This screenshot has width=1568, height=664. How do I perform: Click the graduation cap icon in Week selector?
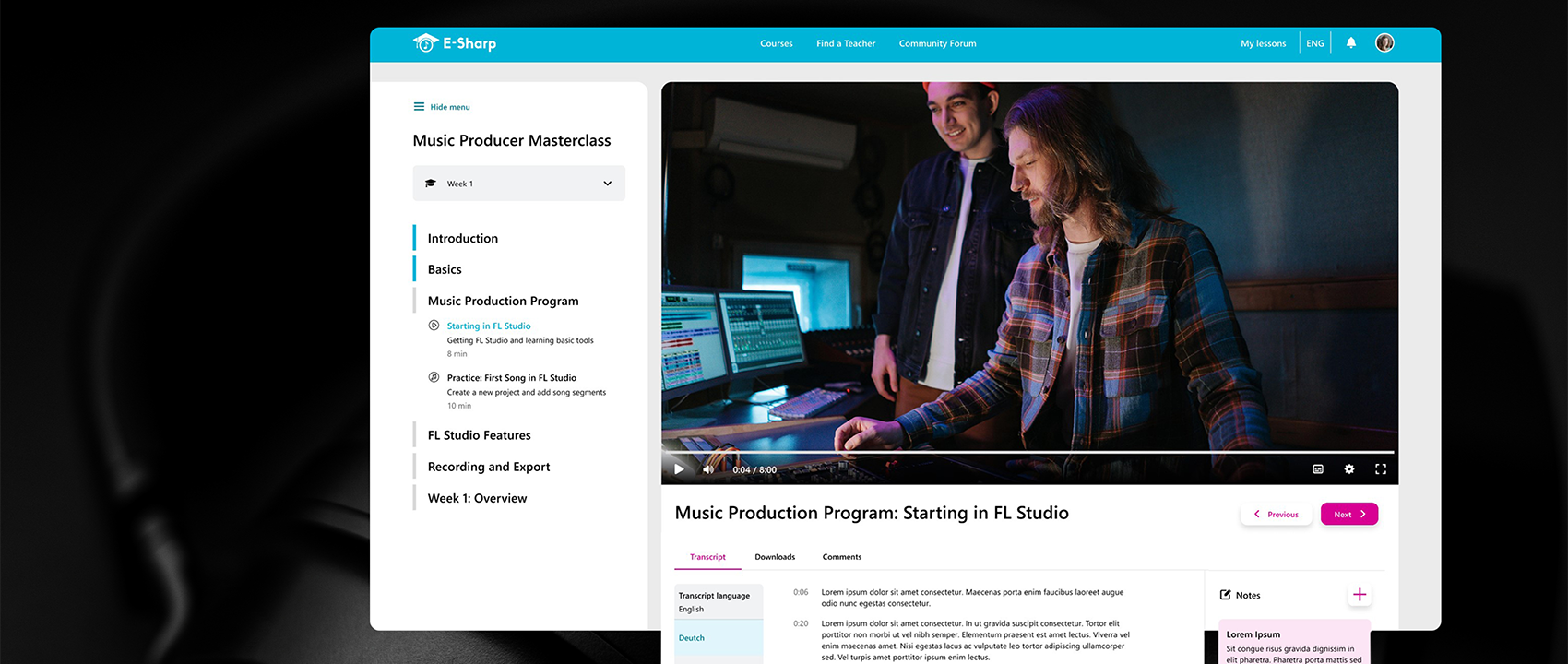tap(430, 184)
